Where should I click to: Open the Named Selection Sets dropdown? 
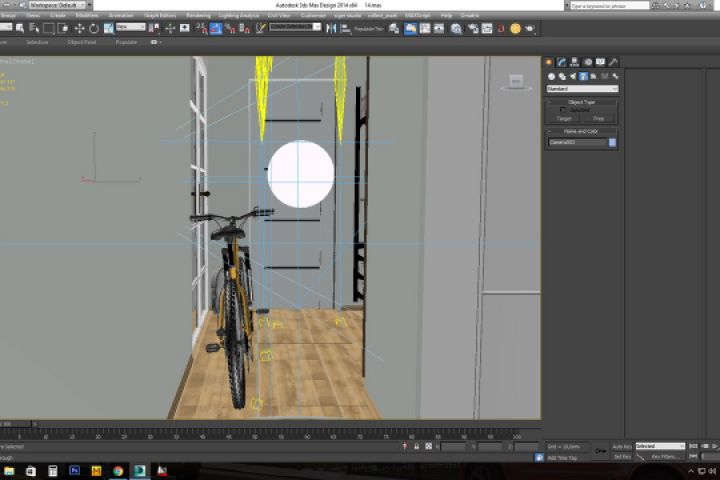coord(295,27)
